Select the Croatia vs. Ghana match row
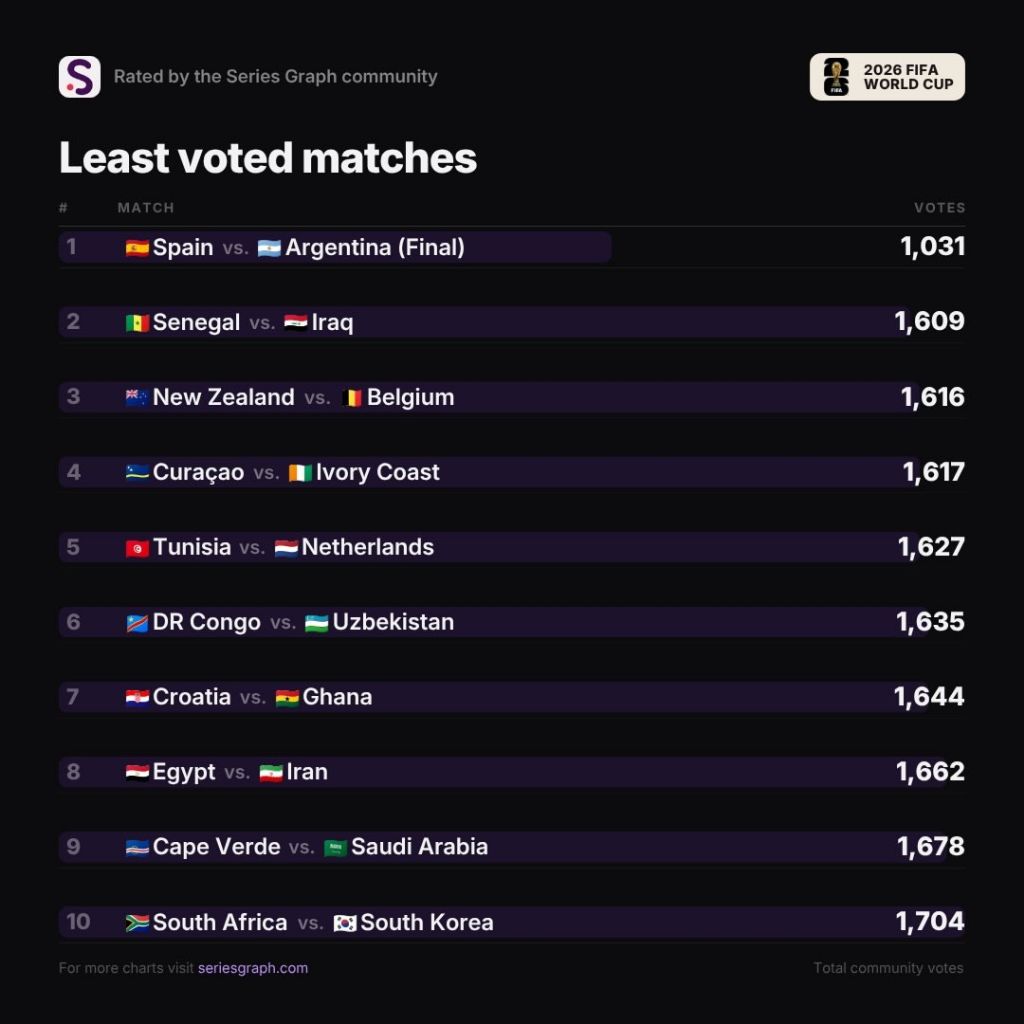 [x=512, y=697]
